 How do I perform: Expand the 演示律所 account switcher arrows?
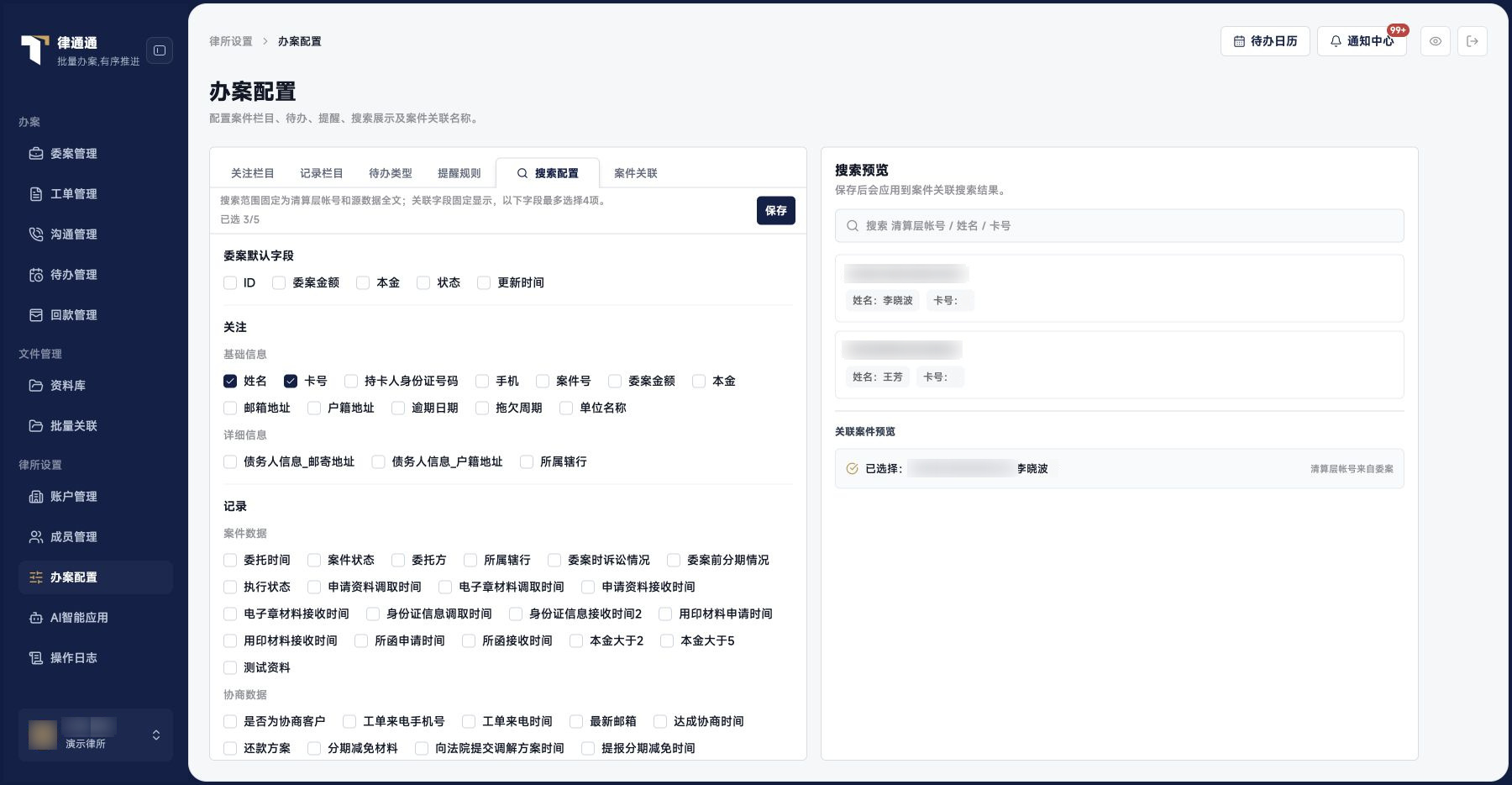[156, 735]
